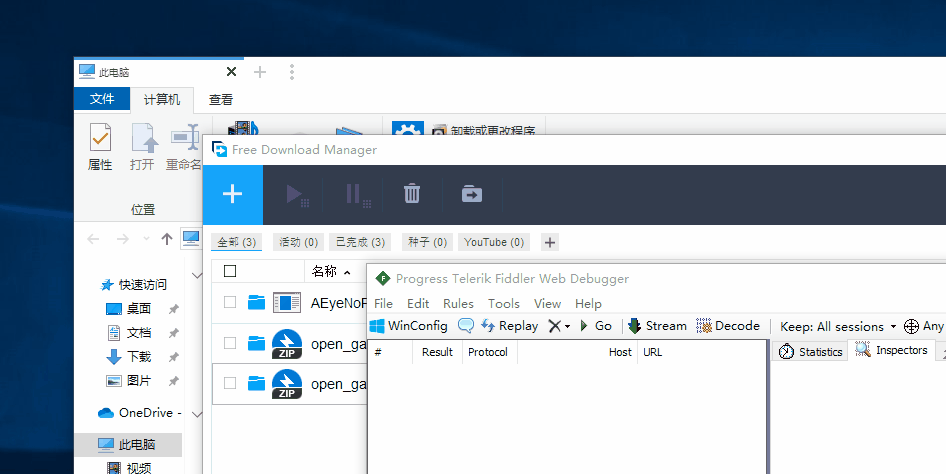Pause selected downloads in Free Download Manager
Image resolution: width=946 pixels, height=474 pixels.
[x=356, y=194]
